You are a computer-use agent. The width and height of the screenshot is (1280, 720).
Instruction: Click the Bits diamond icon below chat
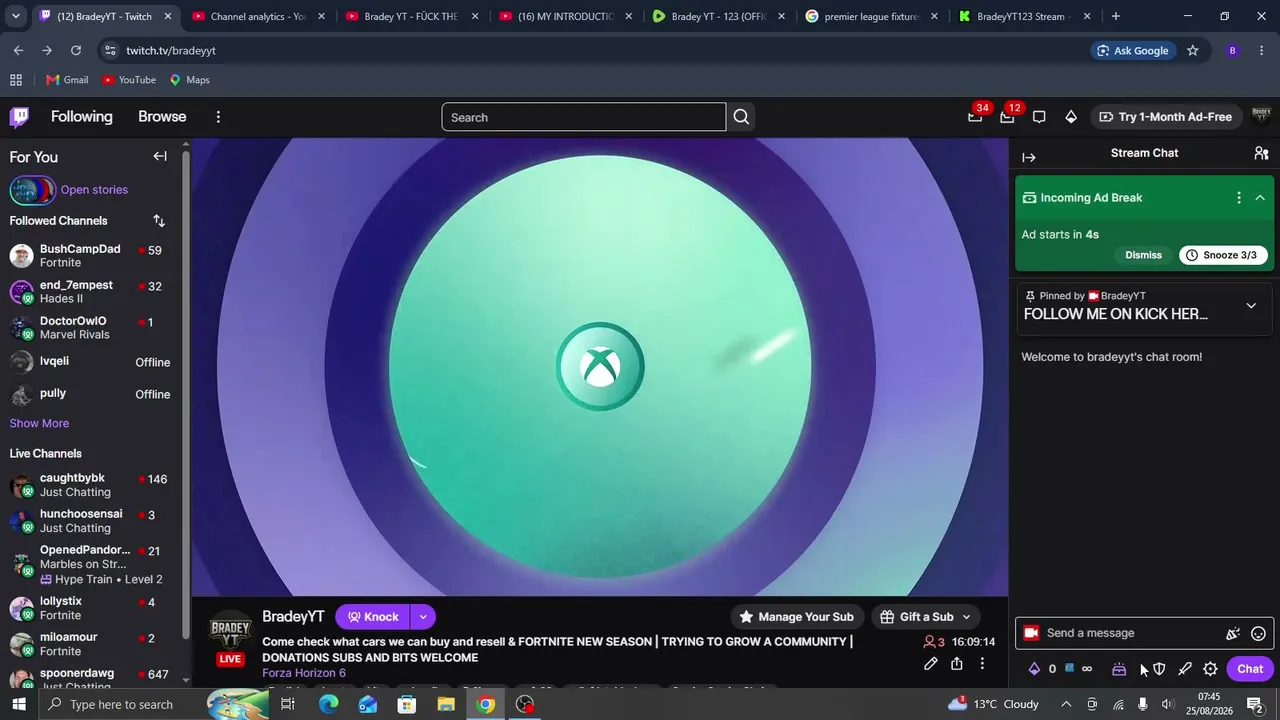click(1034, 669)
